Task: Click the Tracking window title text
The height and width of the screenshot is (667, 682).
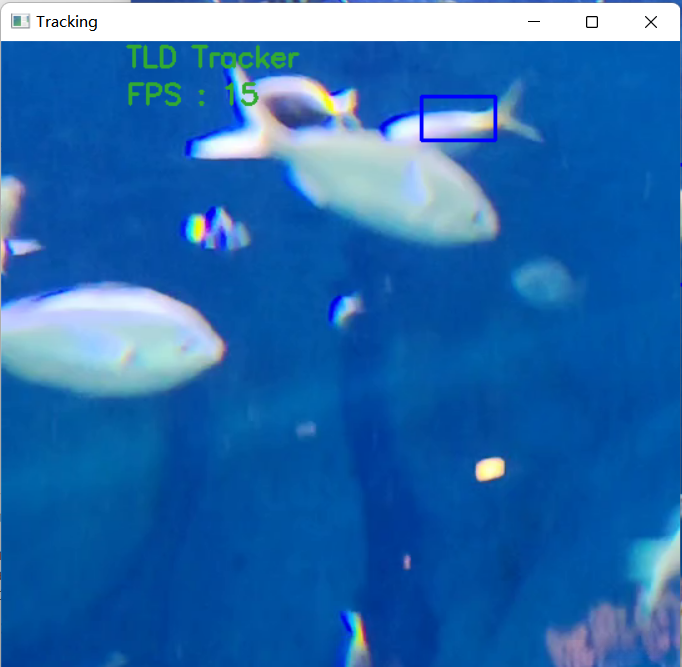Action: 67,22
